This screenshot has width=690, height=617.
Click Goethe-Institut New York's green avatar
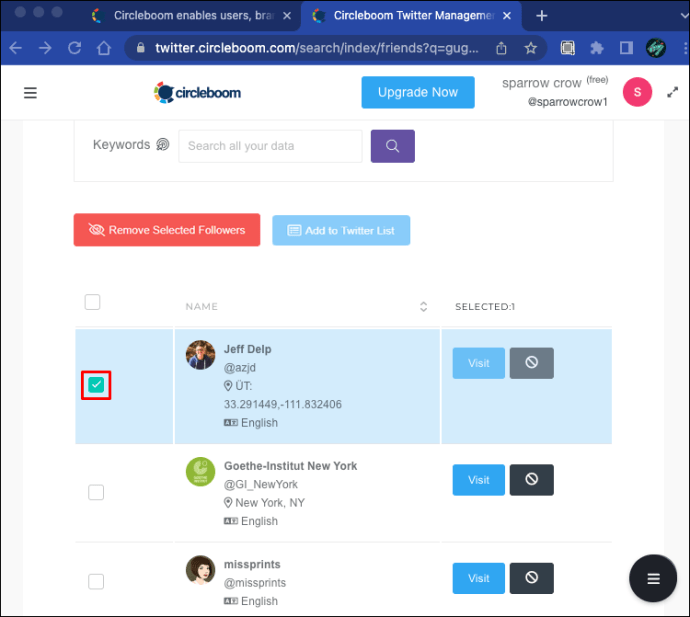coord(201,471)
